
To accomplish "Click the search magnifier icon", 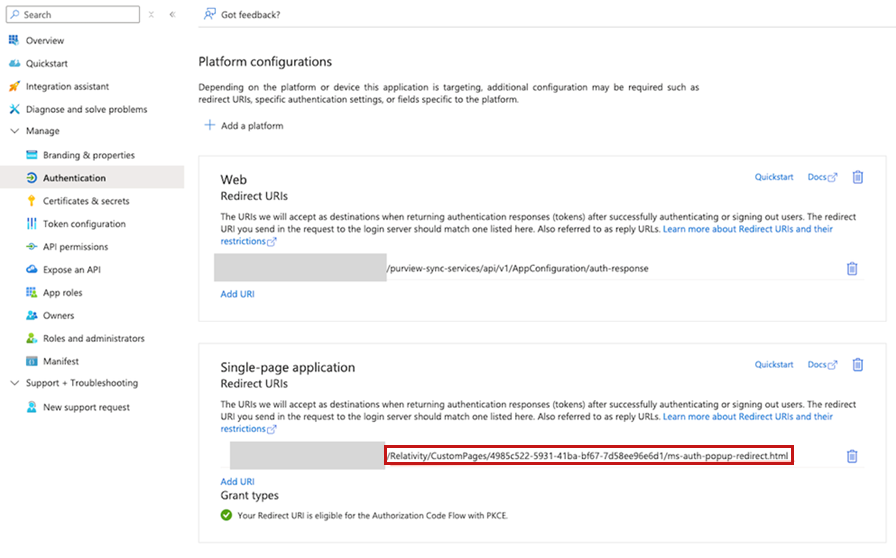I will [x=15, y=14].
